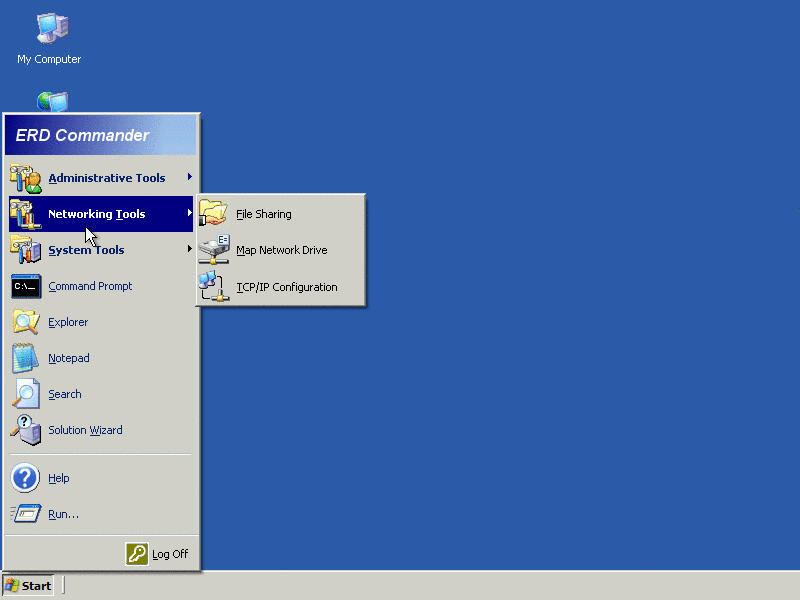Click the network globe desktop icon
The width and height of the screenshot is (800, 600).
(x=53, y=102)
